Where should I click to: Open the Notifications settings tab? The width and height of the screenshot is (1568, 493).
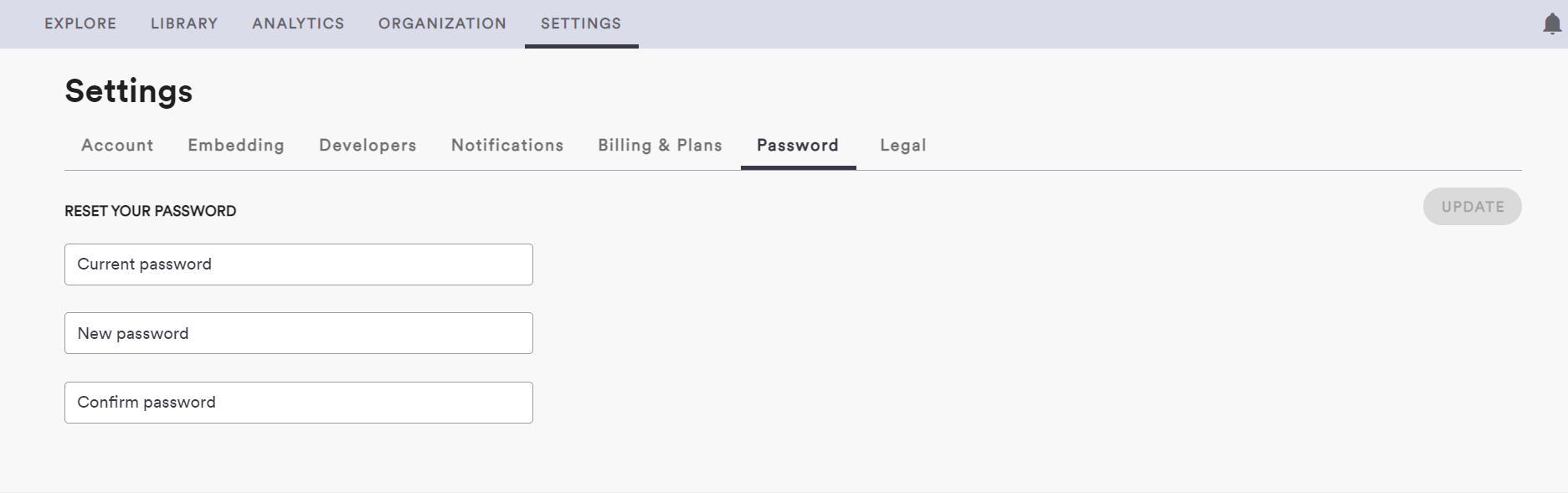click(x=507, y=145)
